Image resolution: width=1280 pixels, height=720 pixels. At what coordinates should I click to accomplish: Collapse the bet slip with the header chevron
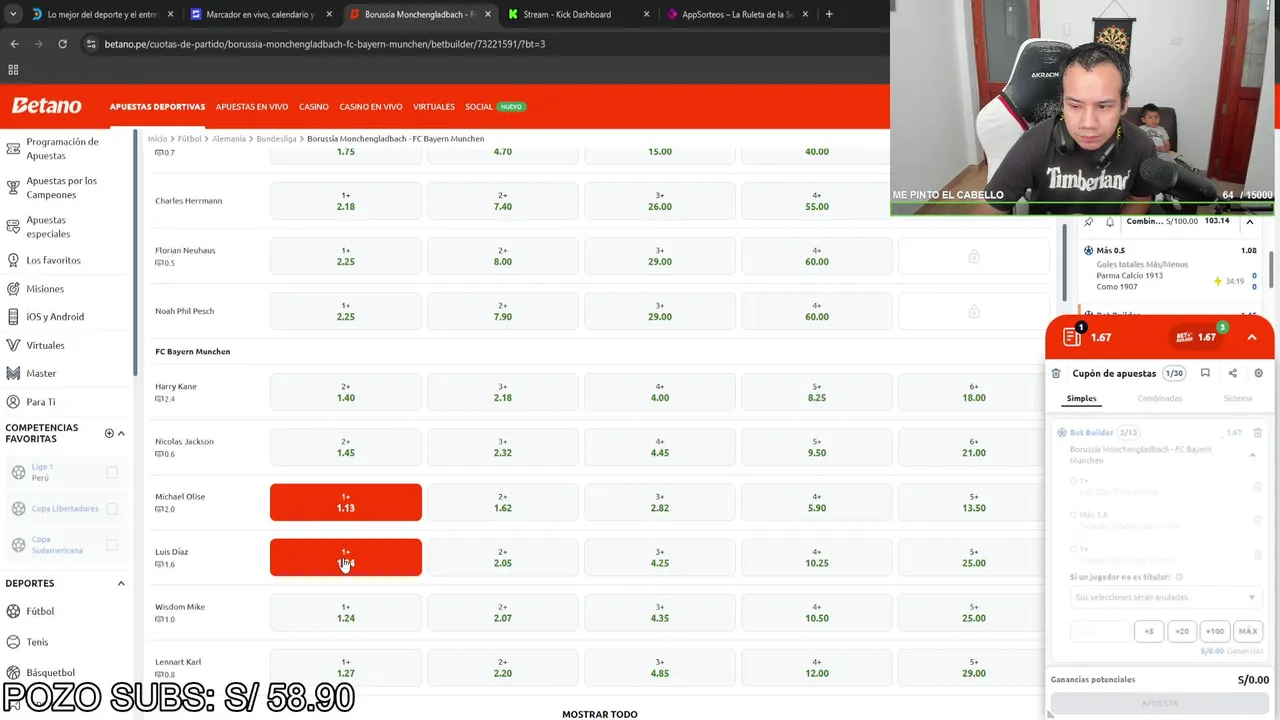1252,337
